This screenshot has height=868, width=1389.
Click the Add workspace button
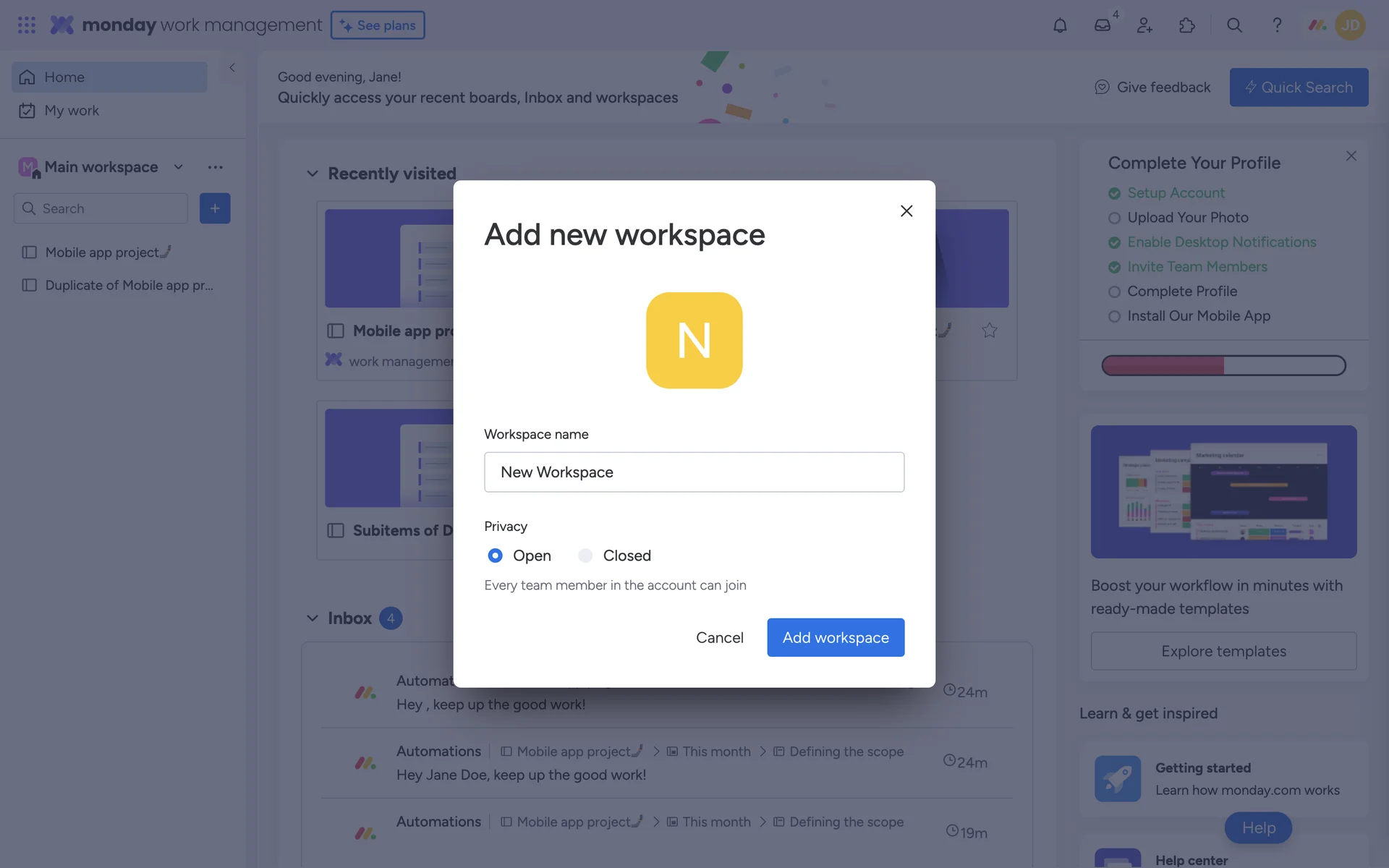point(836,637)
